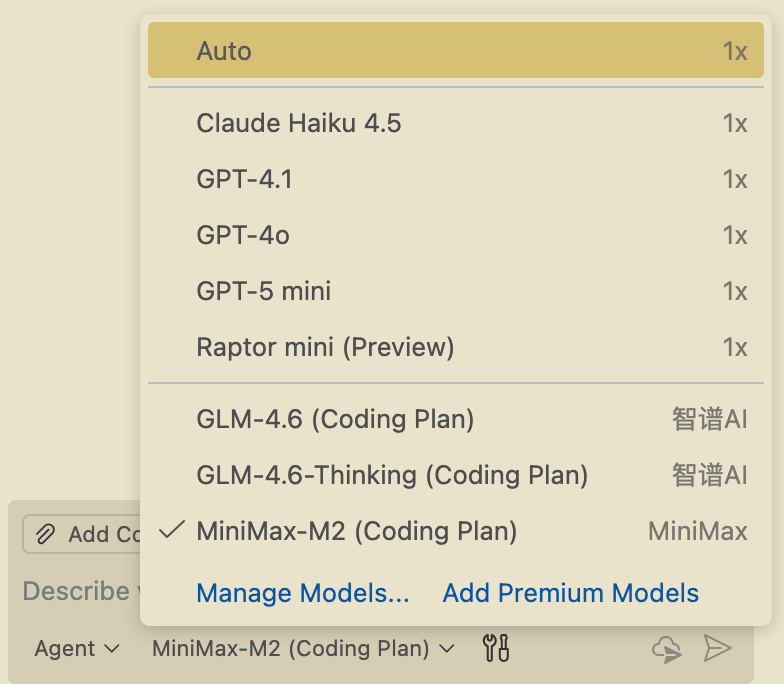Select checked MiniMax-M2 (Coding Plan) item
This screenshot has width=784, height=684.
click(x=456, y=531)
